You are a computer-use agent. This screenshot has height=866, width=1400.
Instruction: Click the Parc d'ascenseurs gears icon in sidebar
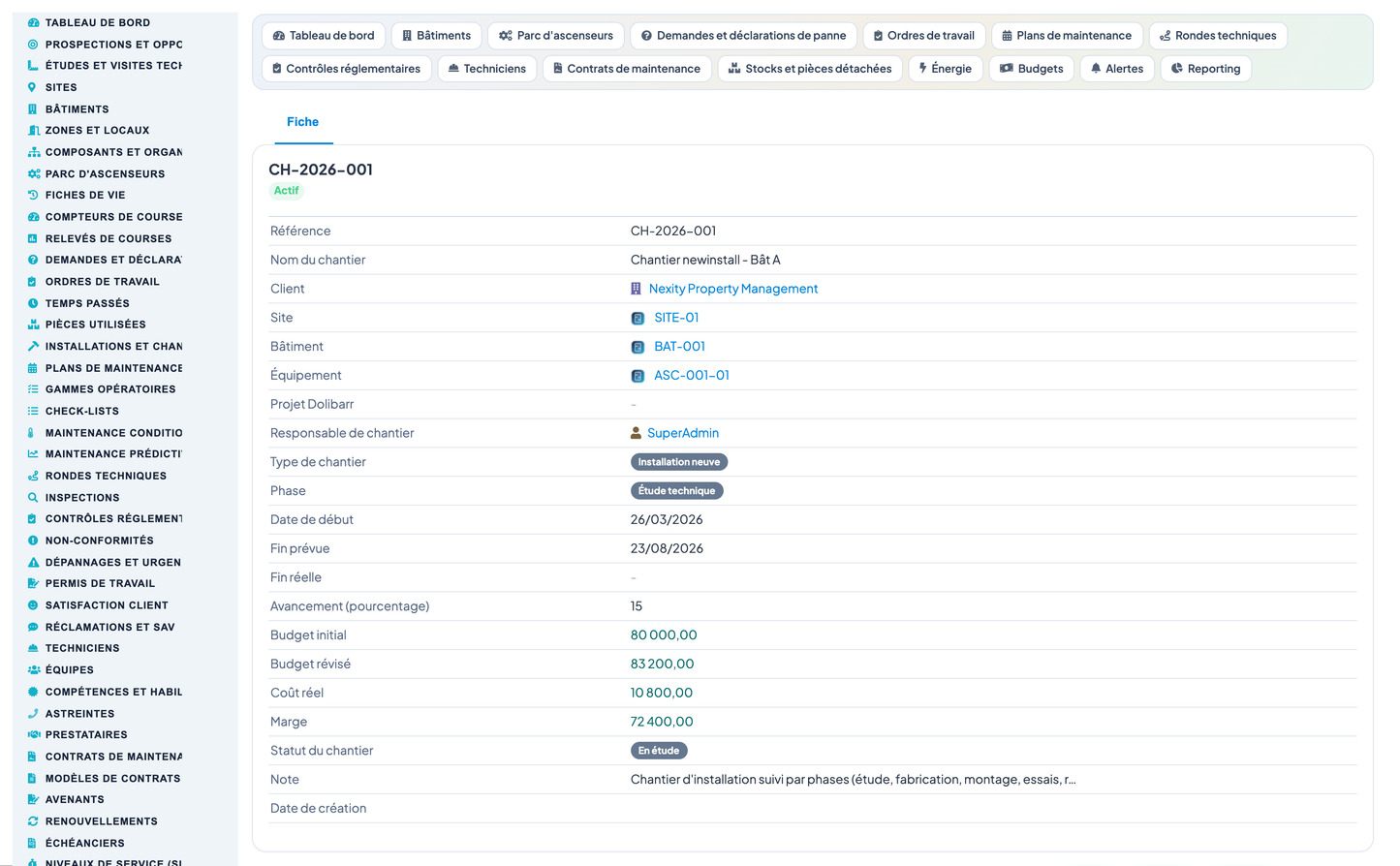(x=33, y=173)
